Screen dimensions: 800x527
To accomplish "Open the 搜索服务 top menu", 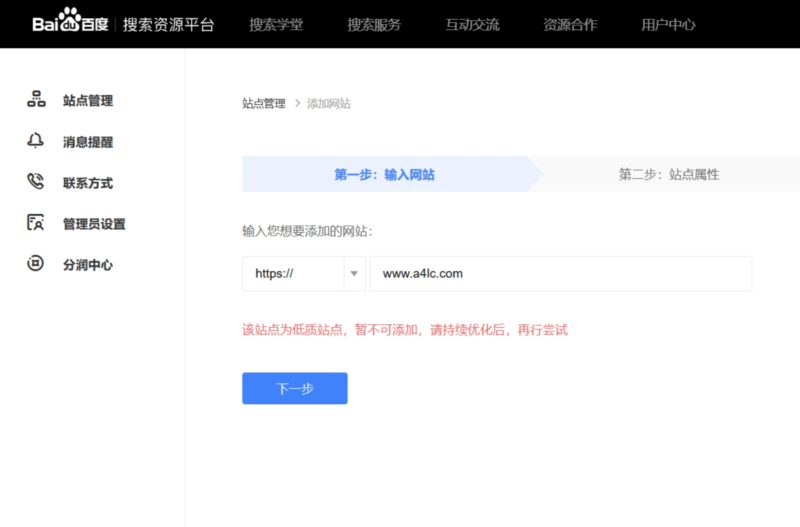I will 374,24.
